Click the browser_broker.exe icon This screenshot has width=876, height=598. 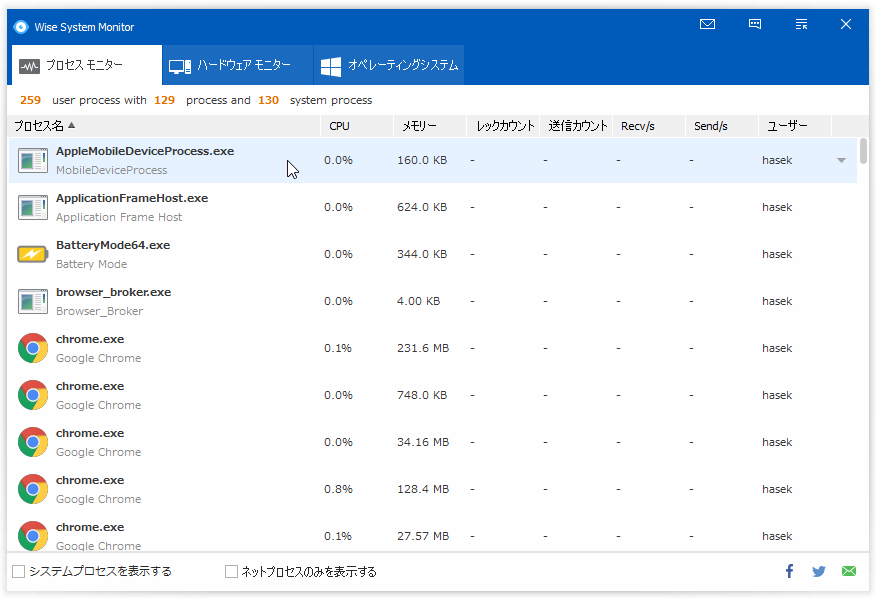pyautogui.click(x=33, y=301)
